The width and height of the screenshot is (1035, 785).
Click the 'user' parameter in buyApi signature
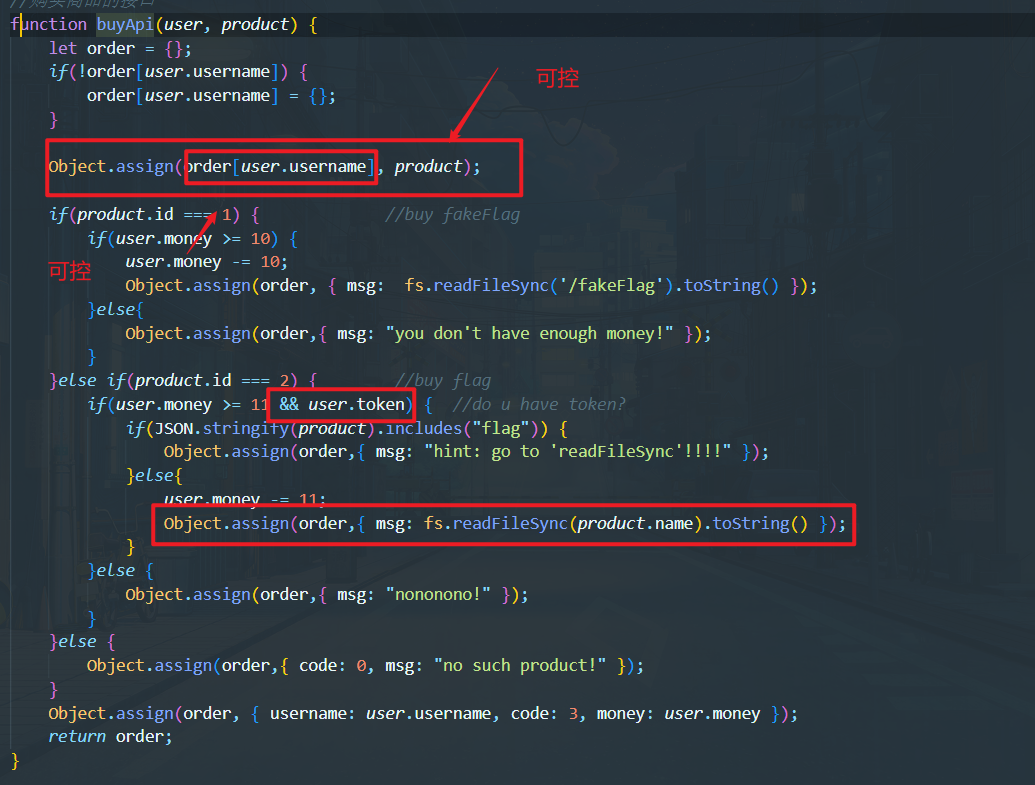click(x=183, y=24)
